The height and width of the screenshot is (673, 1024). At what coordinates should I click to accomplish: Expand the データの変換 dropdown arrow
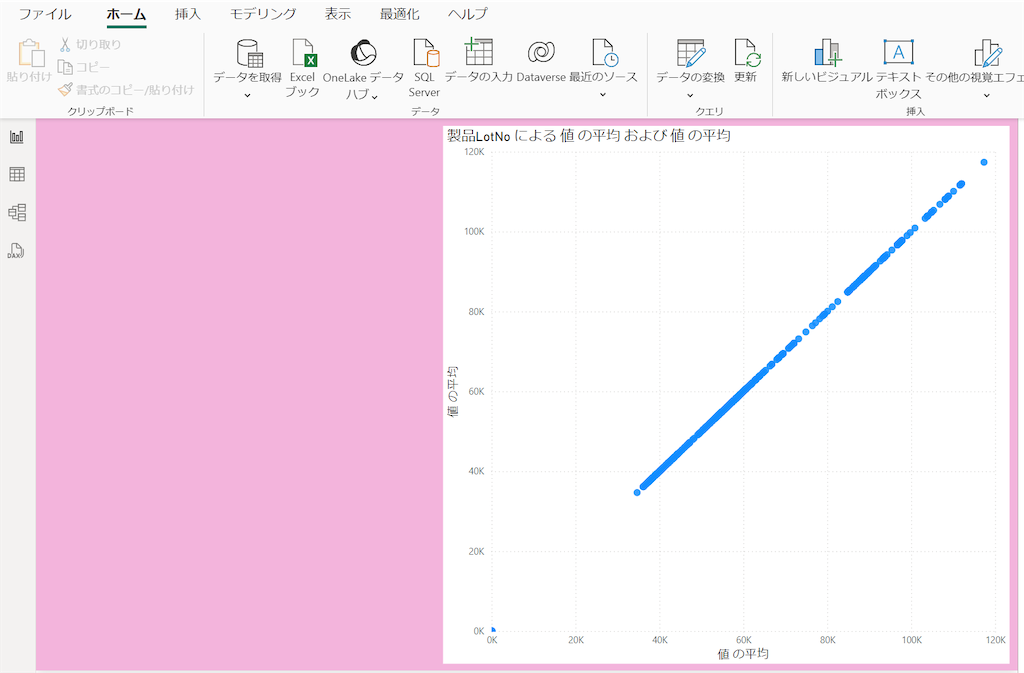click(x=690, y=95)
